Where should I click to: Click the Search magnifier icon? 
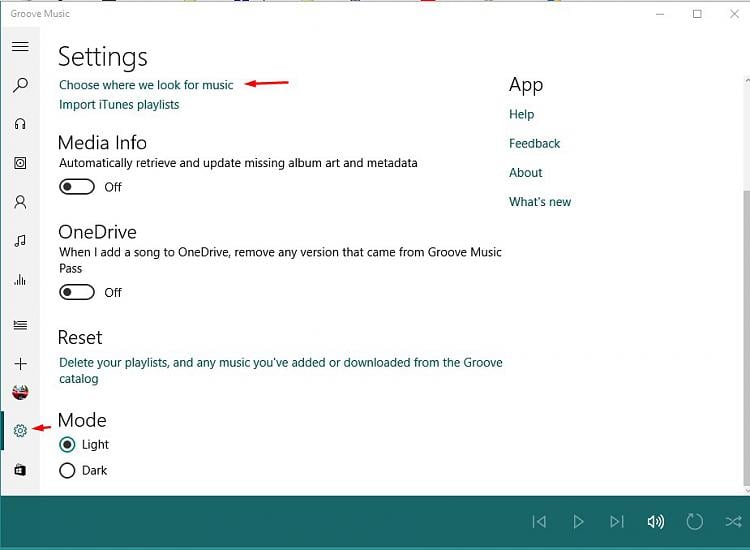20,85
